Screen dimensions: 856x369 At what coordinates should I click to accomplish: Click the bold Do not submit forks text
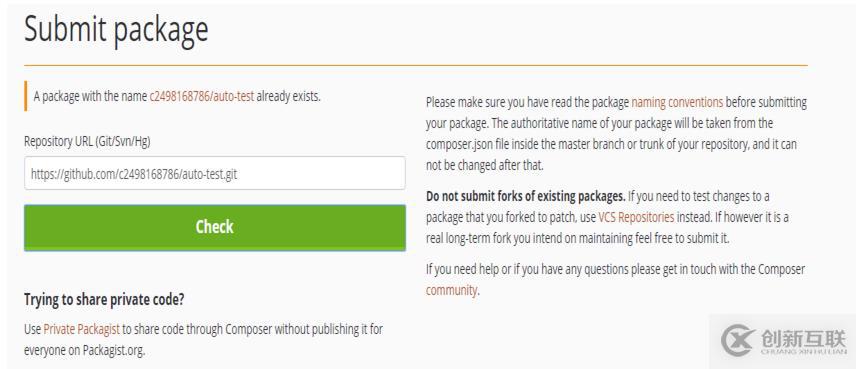(x=526, y=196)
